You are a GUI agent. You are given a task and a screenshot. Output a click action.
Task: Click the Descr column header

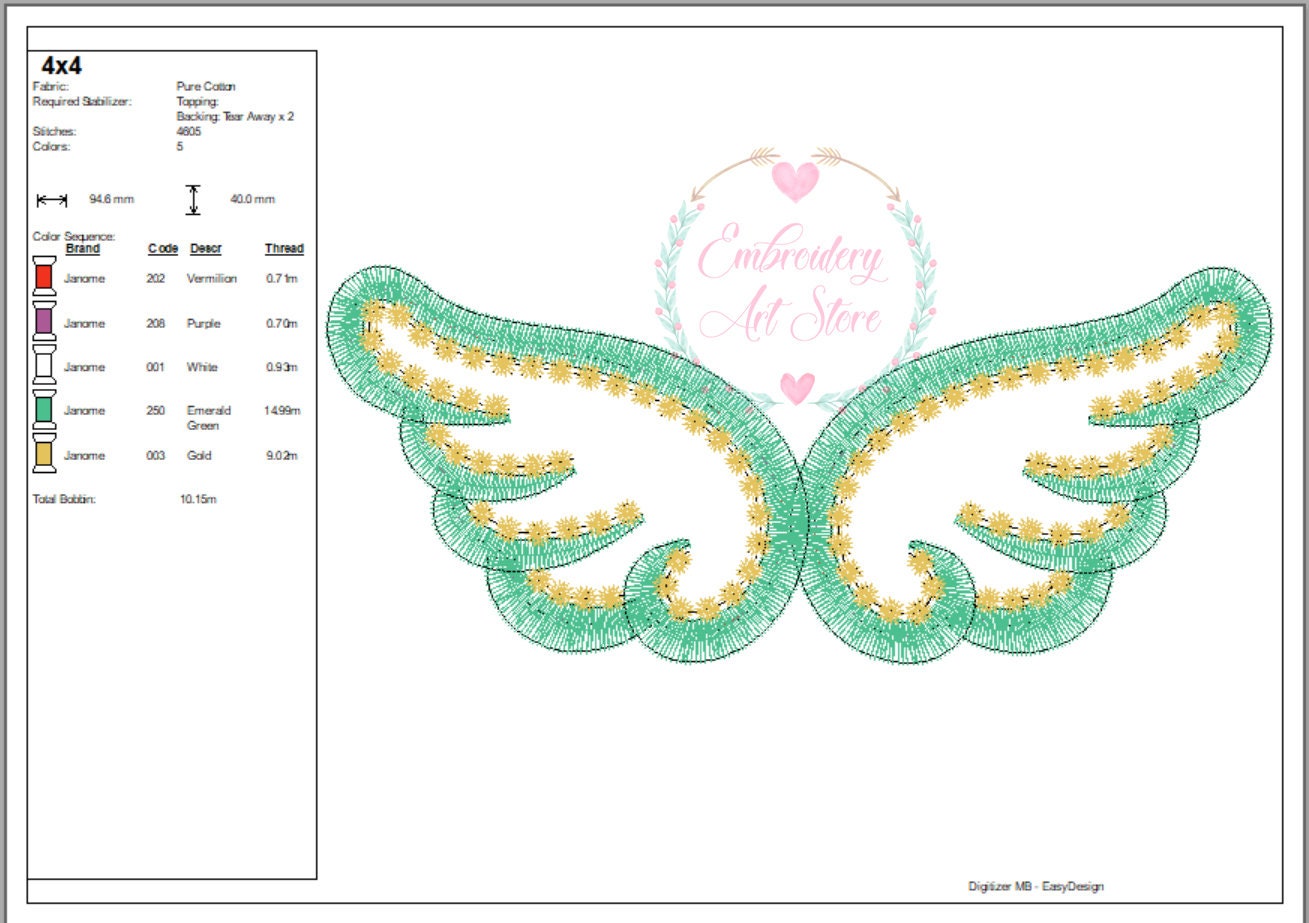pos(204,248)
